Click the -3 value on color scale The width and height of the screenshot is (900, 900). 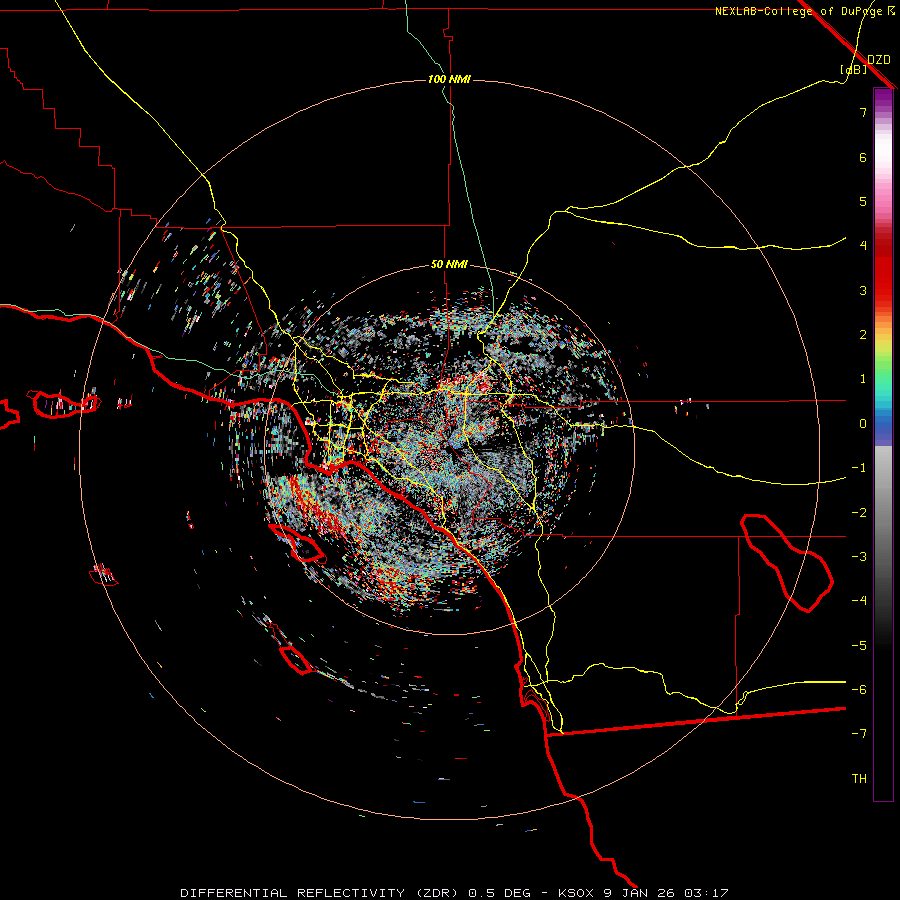(859, 557)
